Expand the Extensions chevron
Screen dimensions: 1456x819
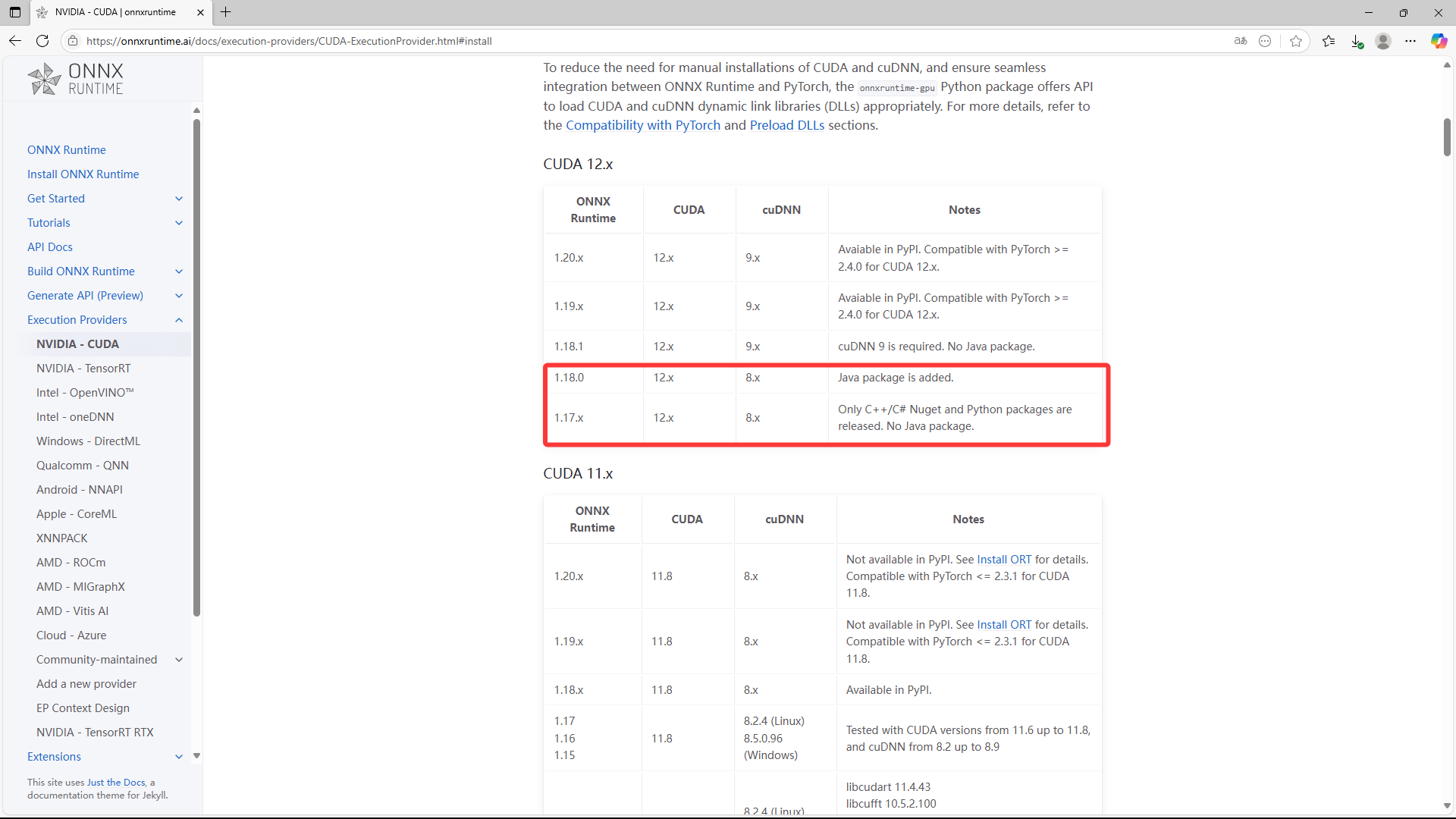point(179,757)
